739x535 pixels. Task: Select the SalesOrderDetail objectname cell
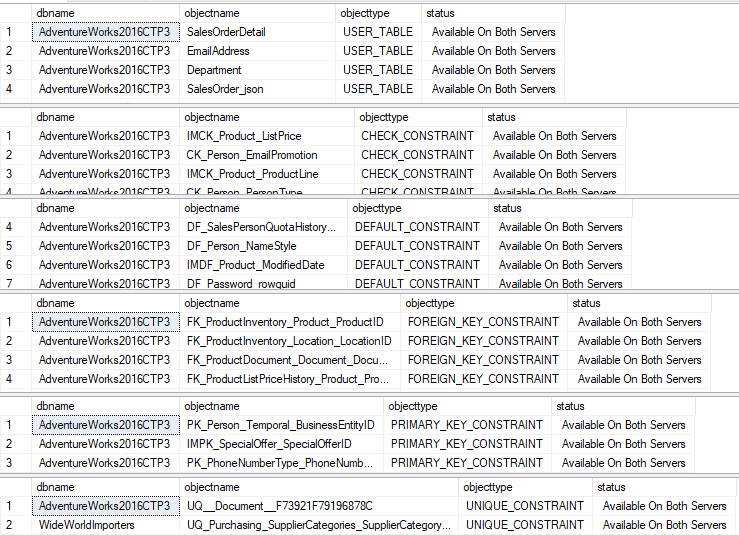click(257, 32)
